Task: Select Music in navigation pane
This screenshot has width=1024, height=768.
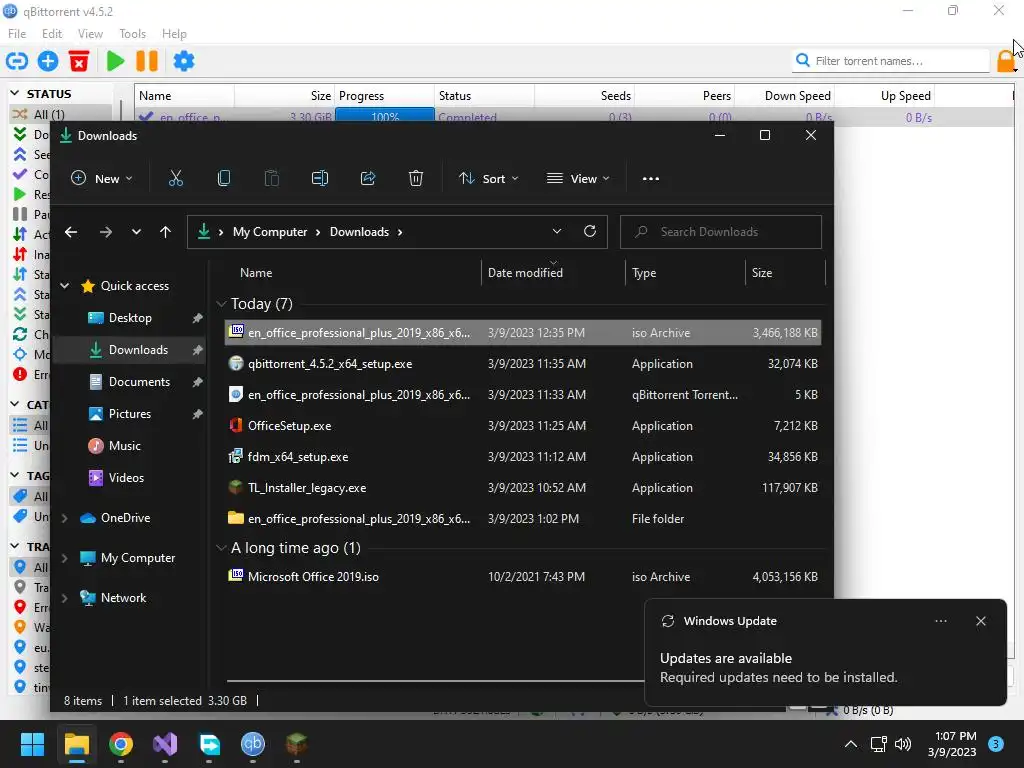Action: pos(124,446)
